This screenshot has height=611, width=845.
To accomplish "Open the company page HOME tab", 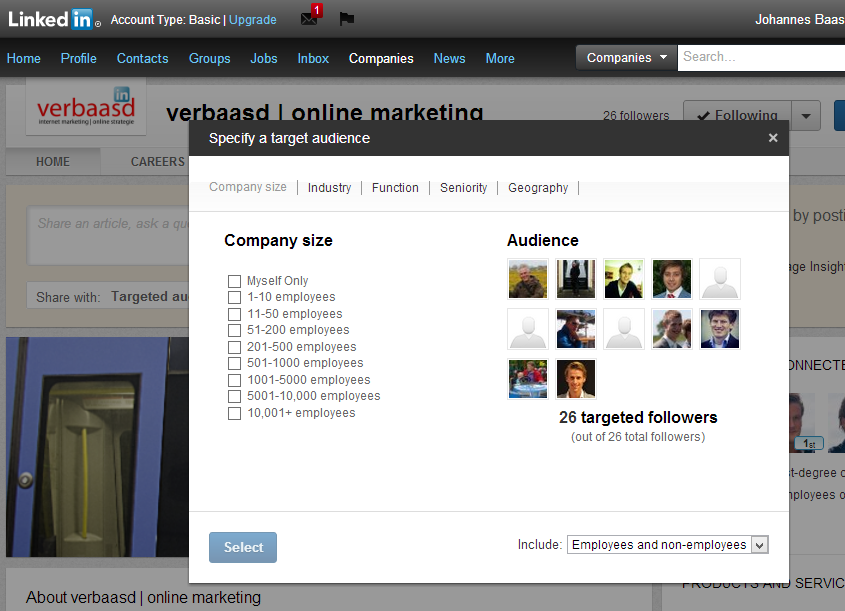I will [53, 162].
